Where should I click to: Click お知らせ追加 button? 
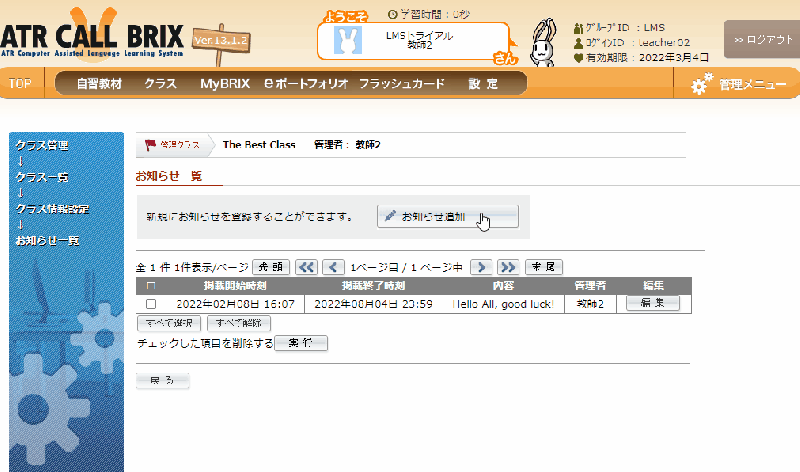point(448,216)
